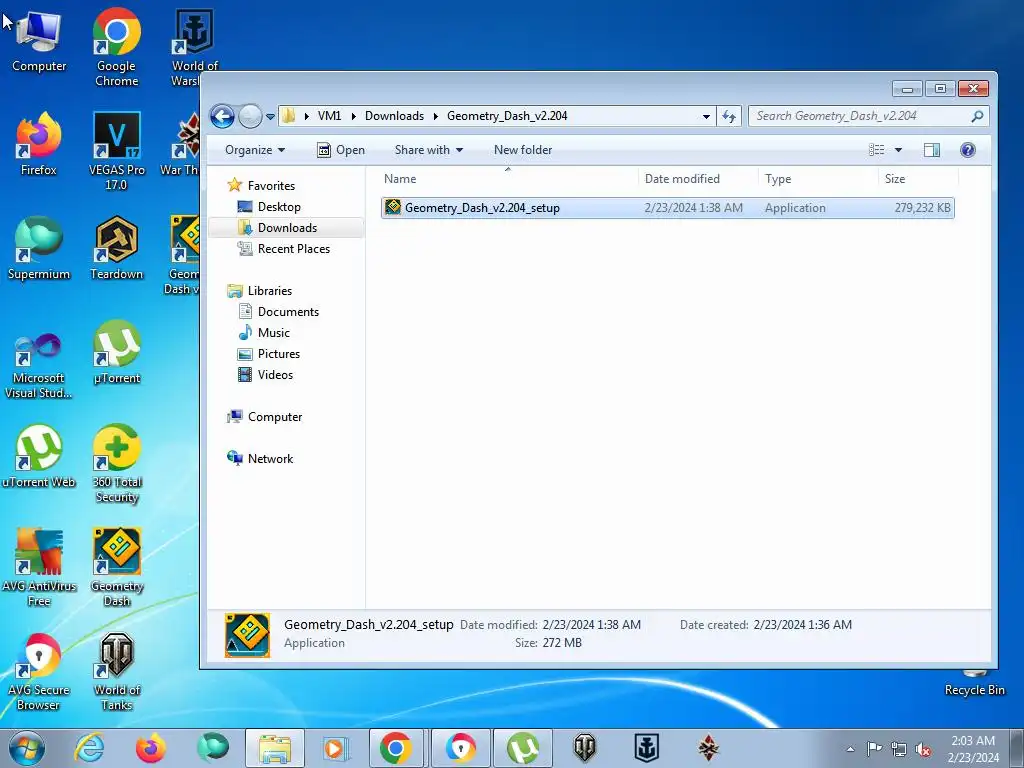Image resolution: width=1024 pixels, height=768 pixels.
Task: Select the World of Tanks desktop icon
Action: click(116, 672)
